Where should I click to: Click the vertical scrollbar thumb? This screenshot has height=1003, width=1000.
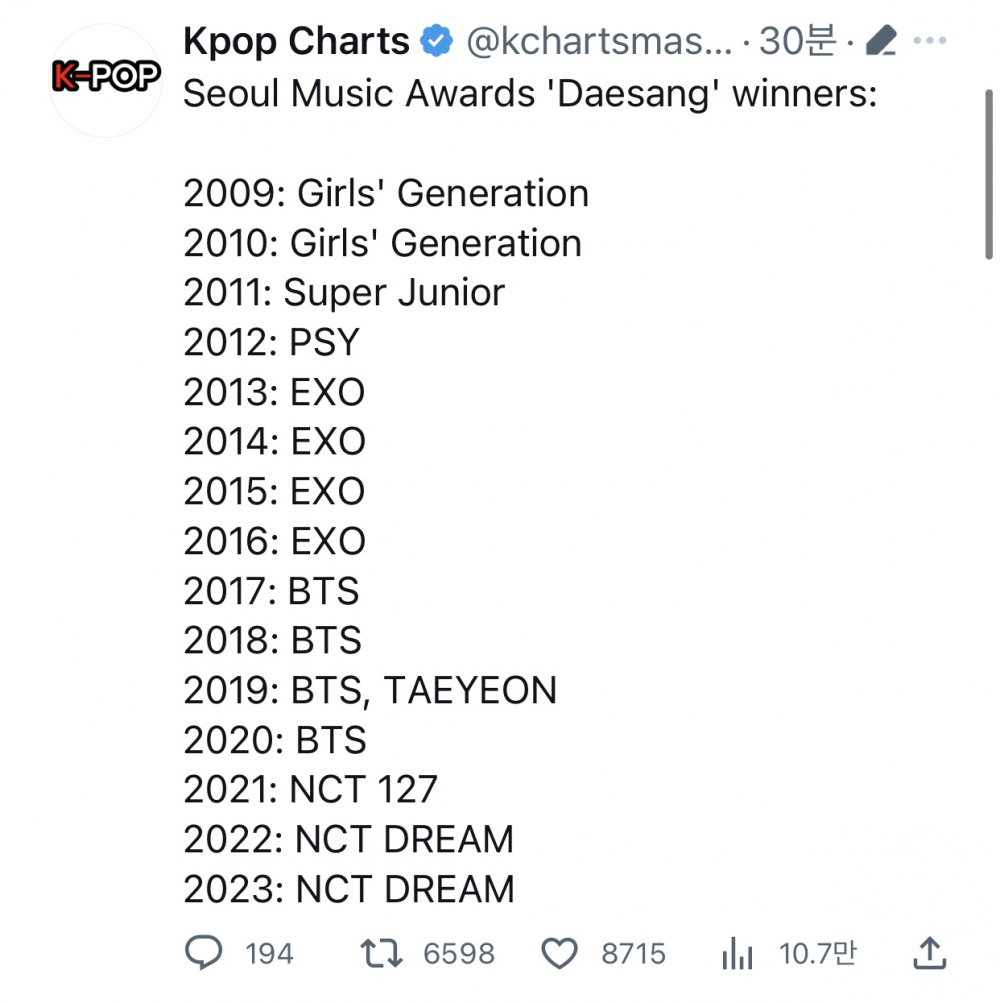pyautogui.click(x=988, y=175)
